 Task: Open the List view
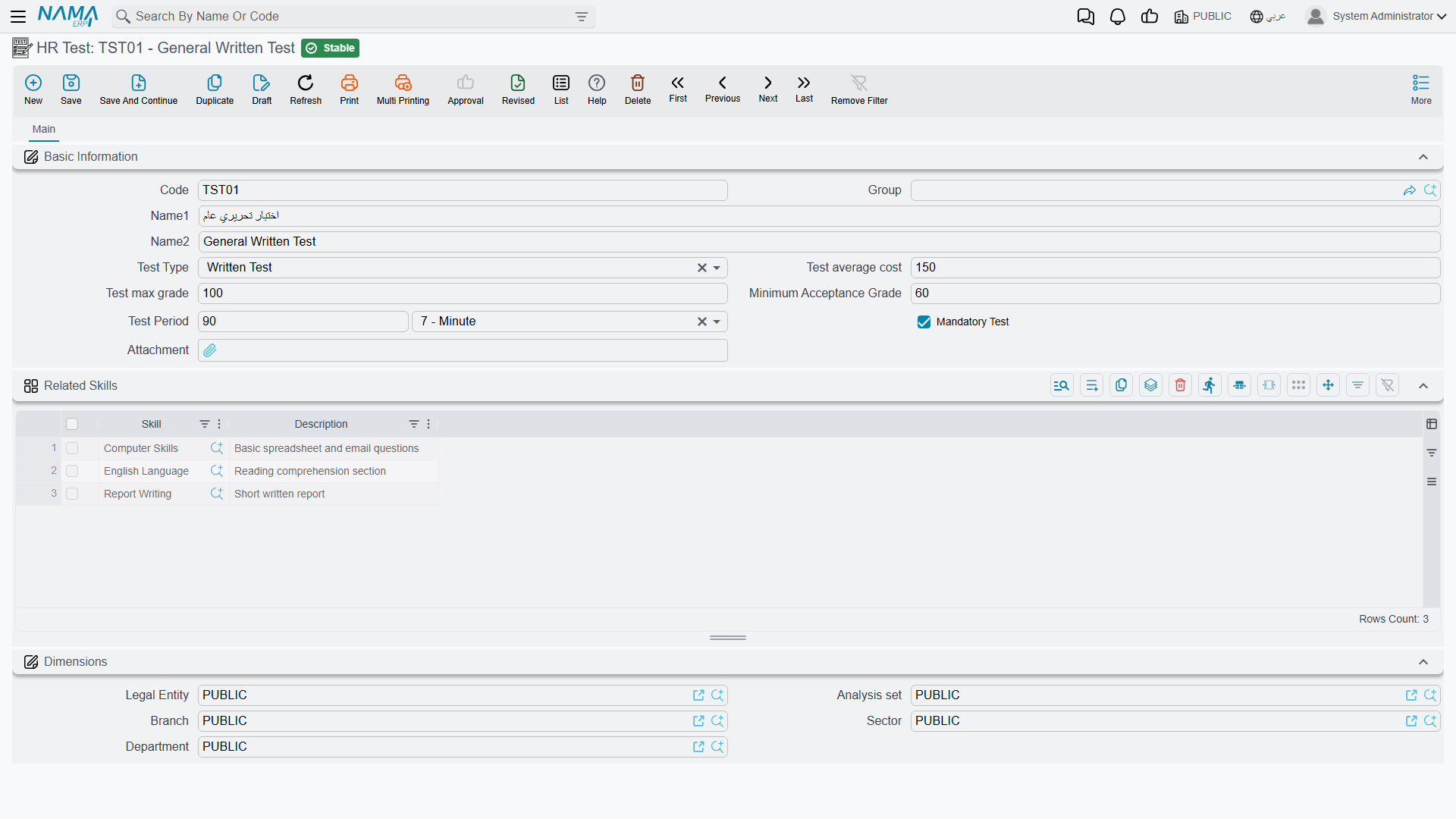[x=561, y=89]
